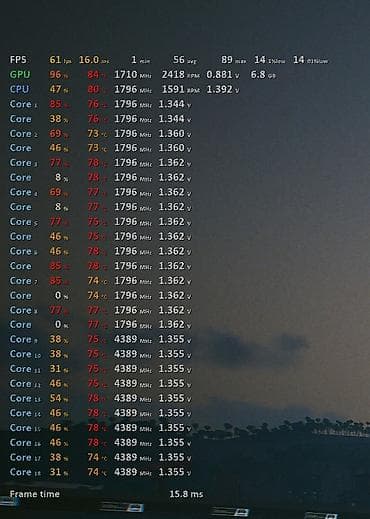
Task: Select the GPU clock 1710 MHz value
Action: [133, 75]
